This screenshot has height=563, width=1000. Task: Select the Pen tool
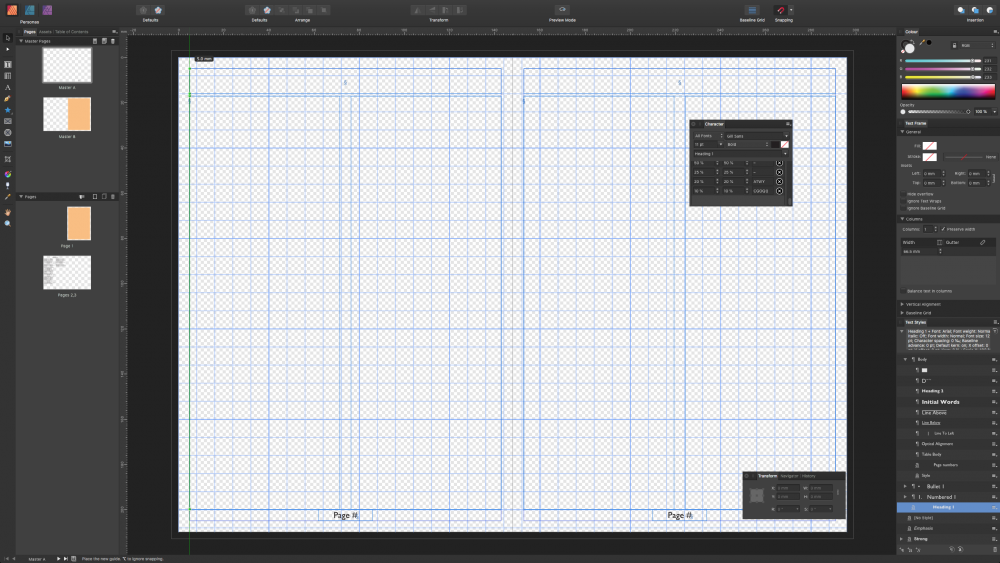pos(8,98)
